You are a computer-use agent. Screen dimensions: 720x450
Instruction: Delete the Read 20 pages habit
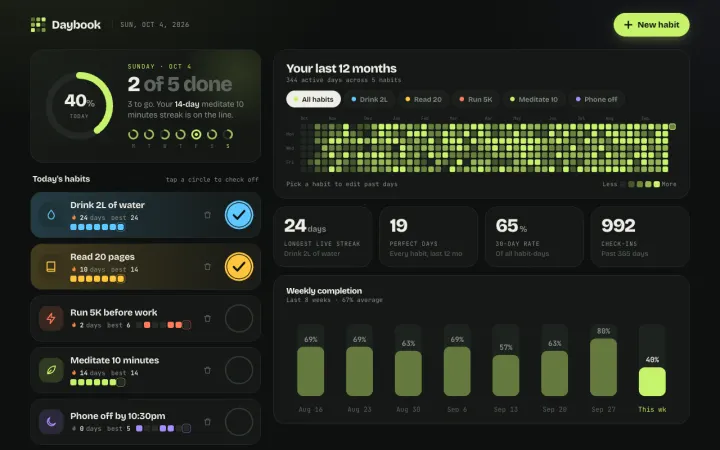pos(208,266)
